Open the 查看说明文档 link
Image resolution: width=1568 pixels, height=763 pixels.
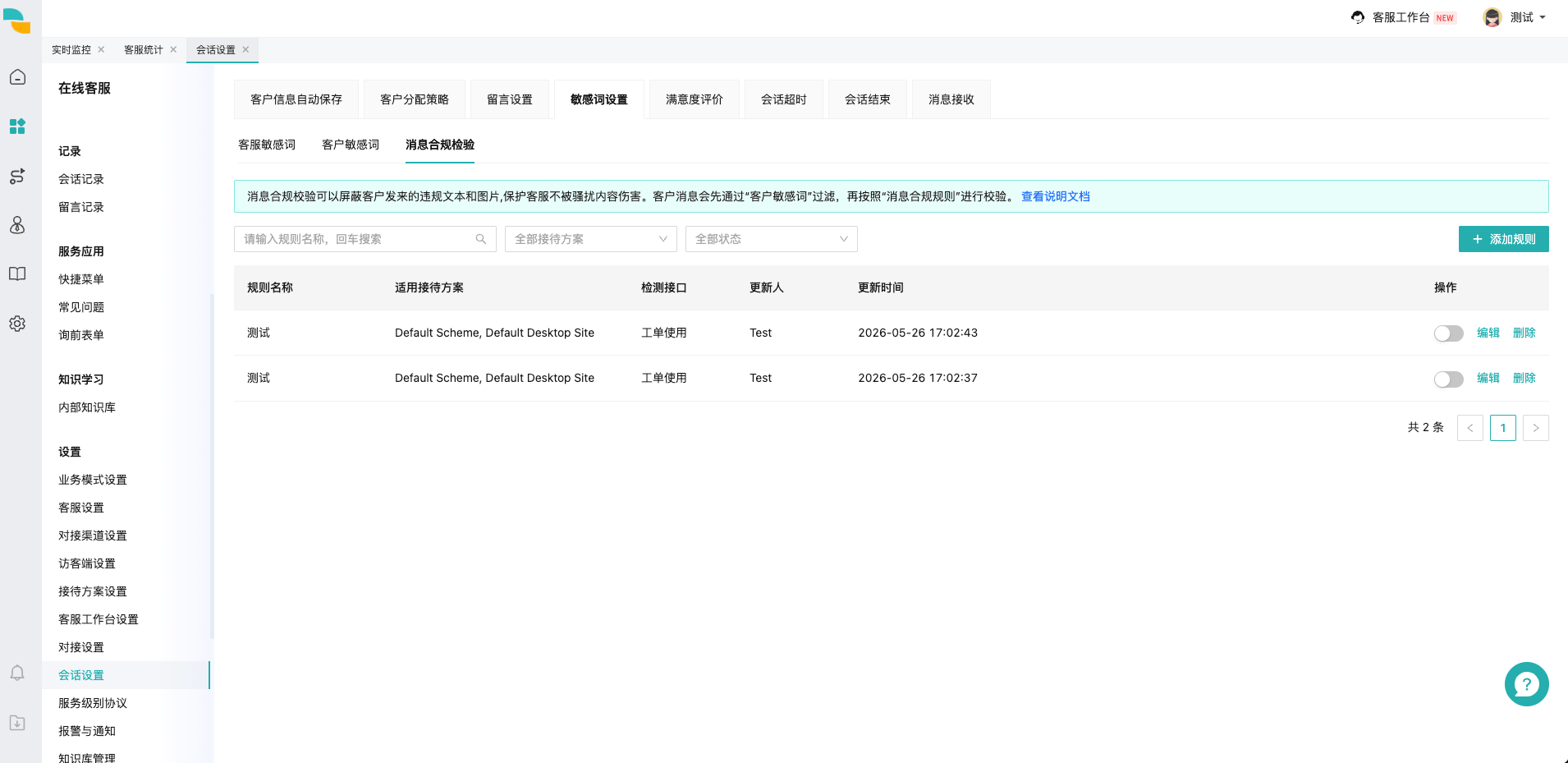(x=1056, y=196)
